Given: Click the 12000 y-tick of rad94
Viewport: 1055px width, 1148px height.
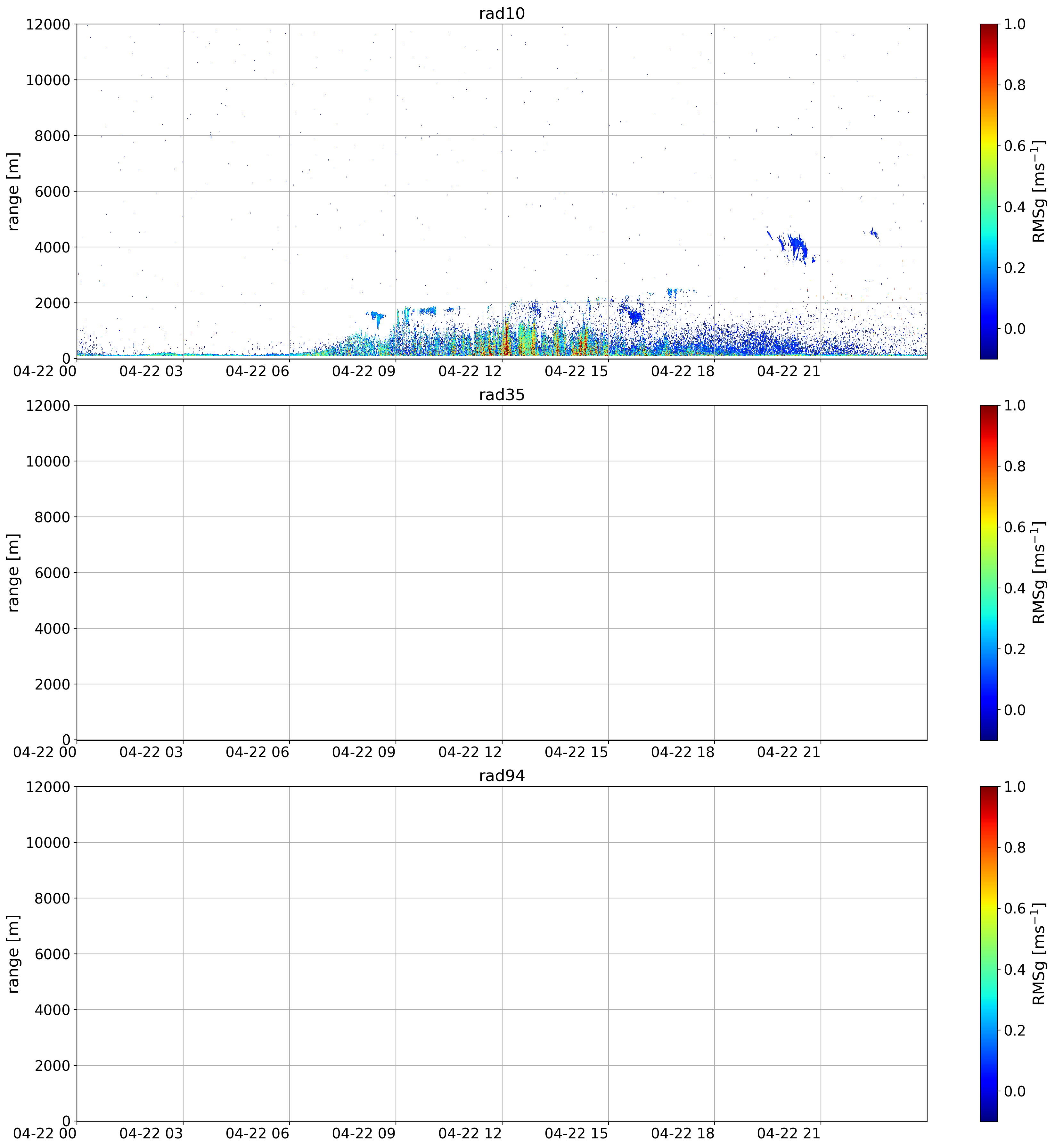Looking at the screenshot, I should 48,787.
